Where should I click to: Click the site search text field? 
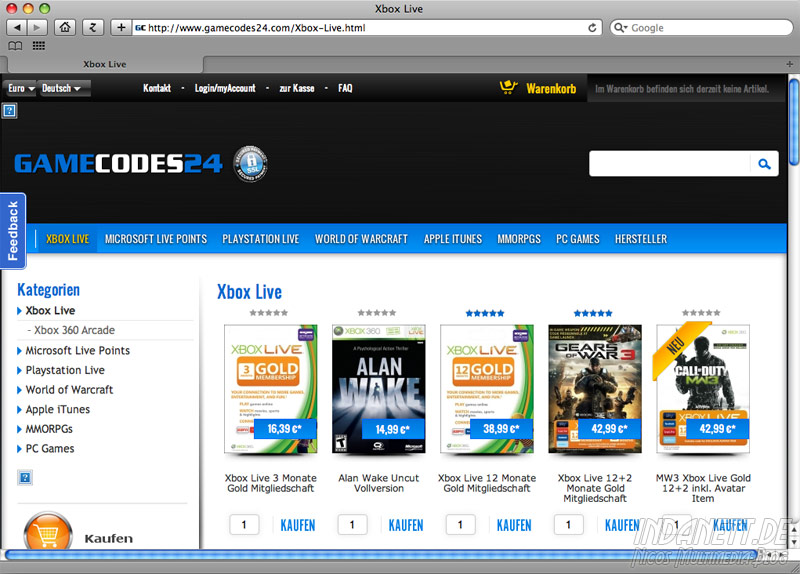669,164
